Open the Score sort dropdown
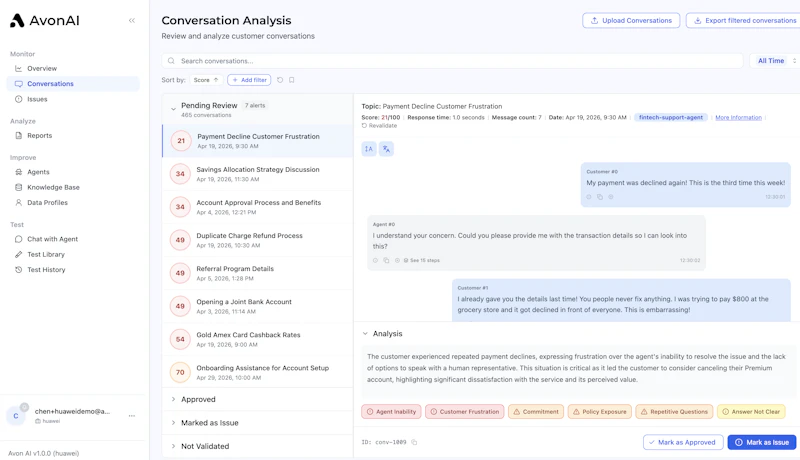This screenshot has height=460, width=800. [206, 80]
